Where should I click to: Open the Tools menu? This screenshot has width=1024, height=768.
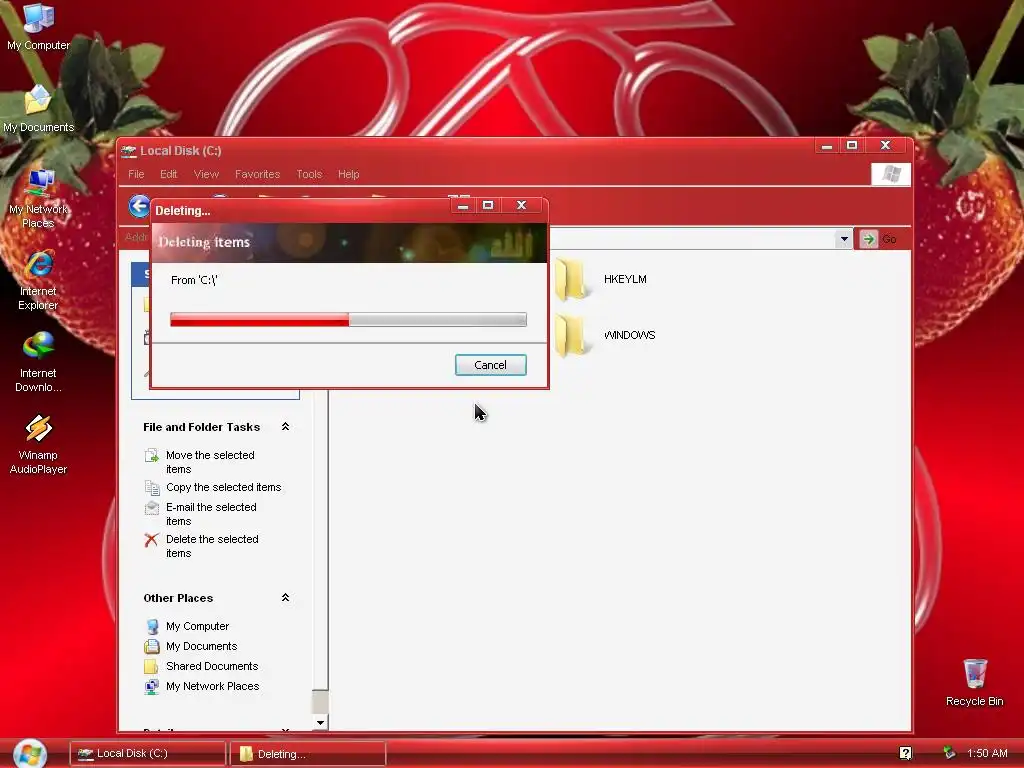(309, 174)
